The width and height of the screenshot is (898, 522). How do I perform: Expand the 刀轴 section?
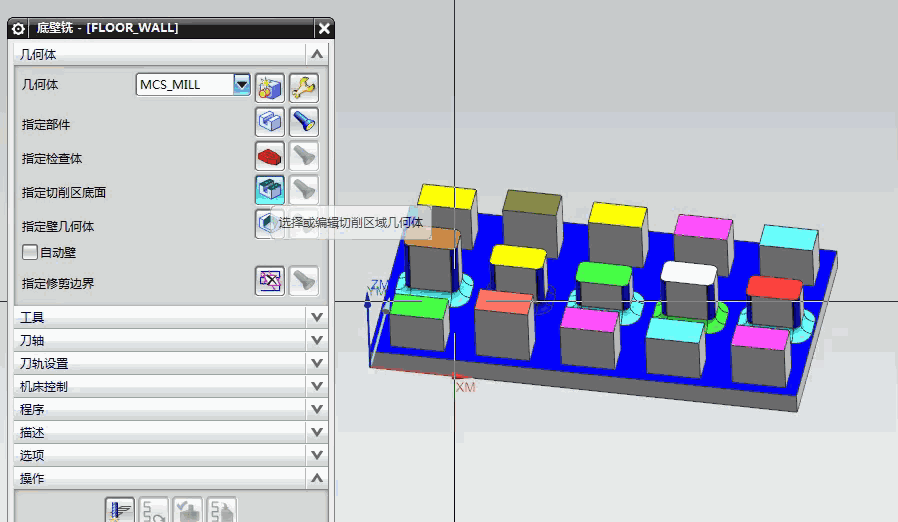[x=317, y=340]
